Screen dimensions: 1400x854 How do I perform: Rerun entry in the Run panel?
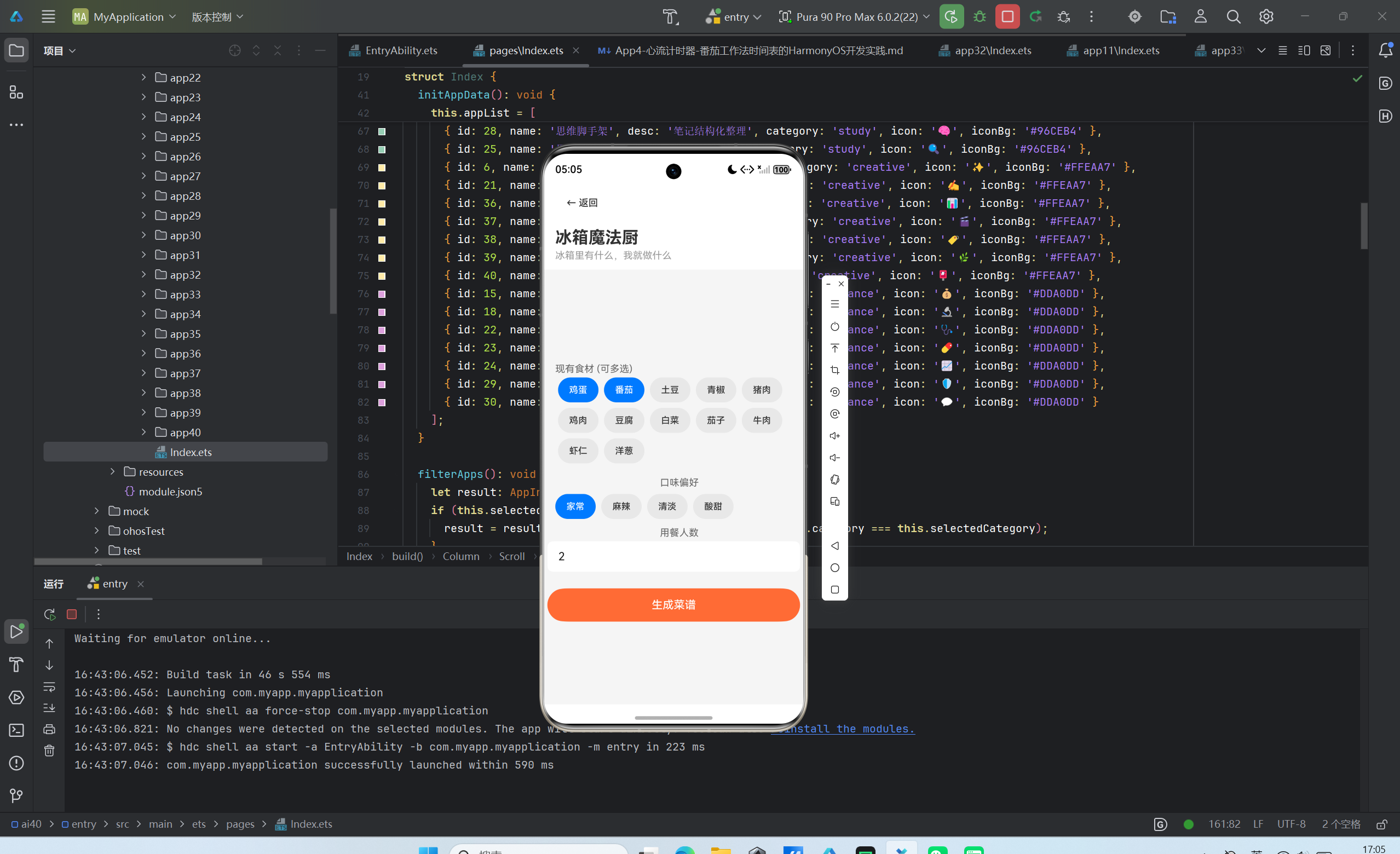click(49, 614)
